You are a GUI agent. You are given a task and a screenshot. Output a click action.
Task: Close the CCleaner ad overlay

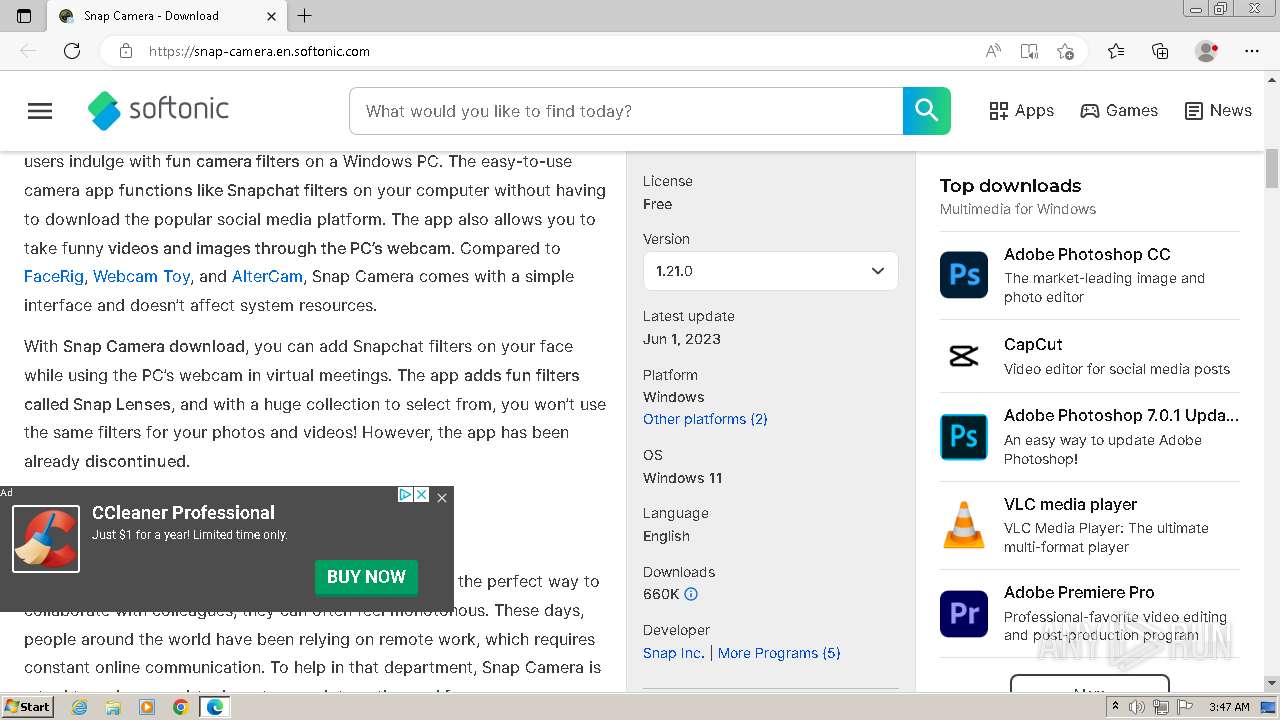(442, 497)
